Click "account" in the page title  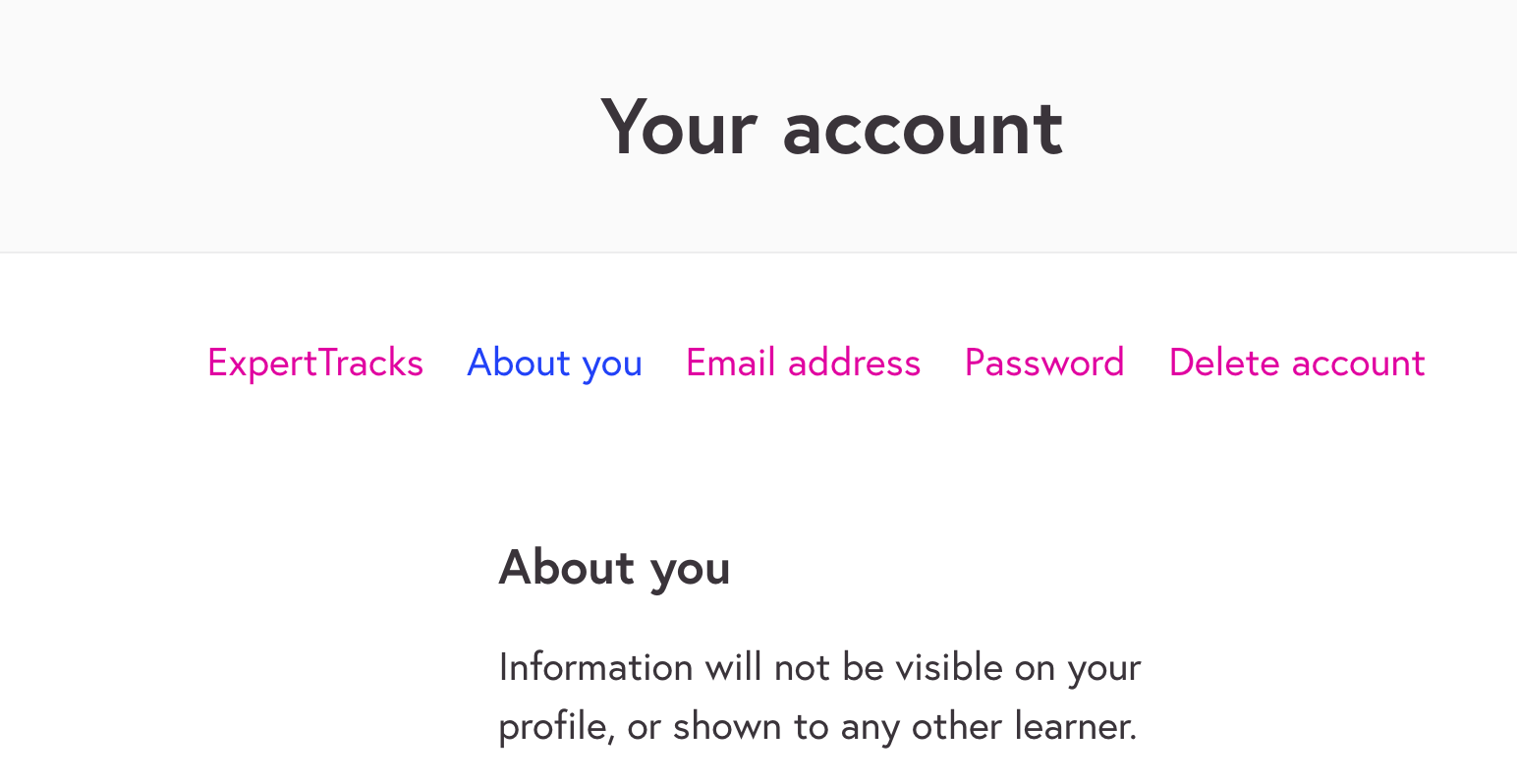click(923, 127)
